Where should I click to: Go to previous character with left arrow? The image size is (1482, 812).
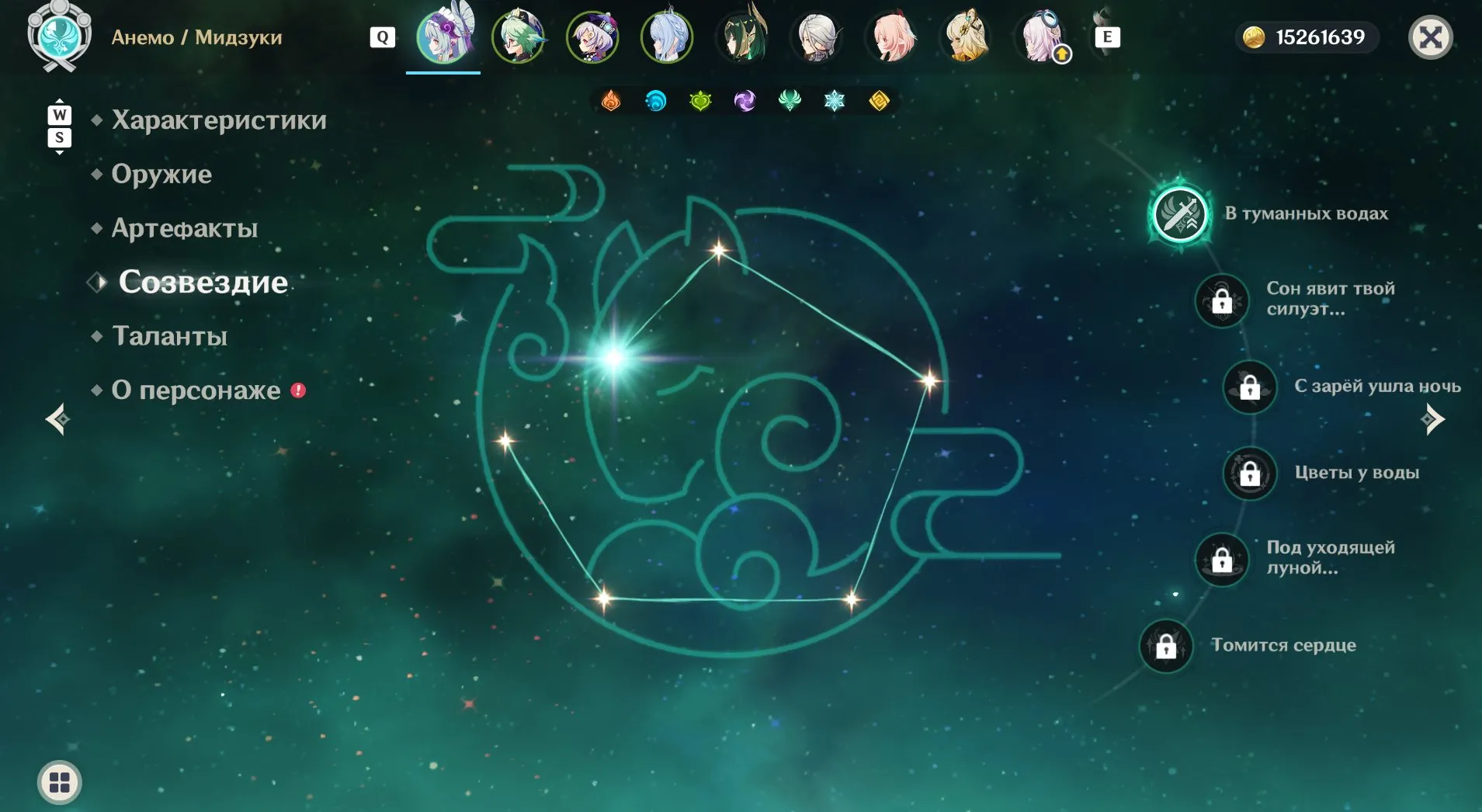(57, 420)
